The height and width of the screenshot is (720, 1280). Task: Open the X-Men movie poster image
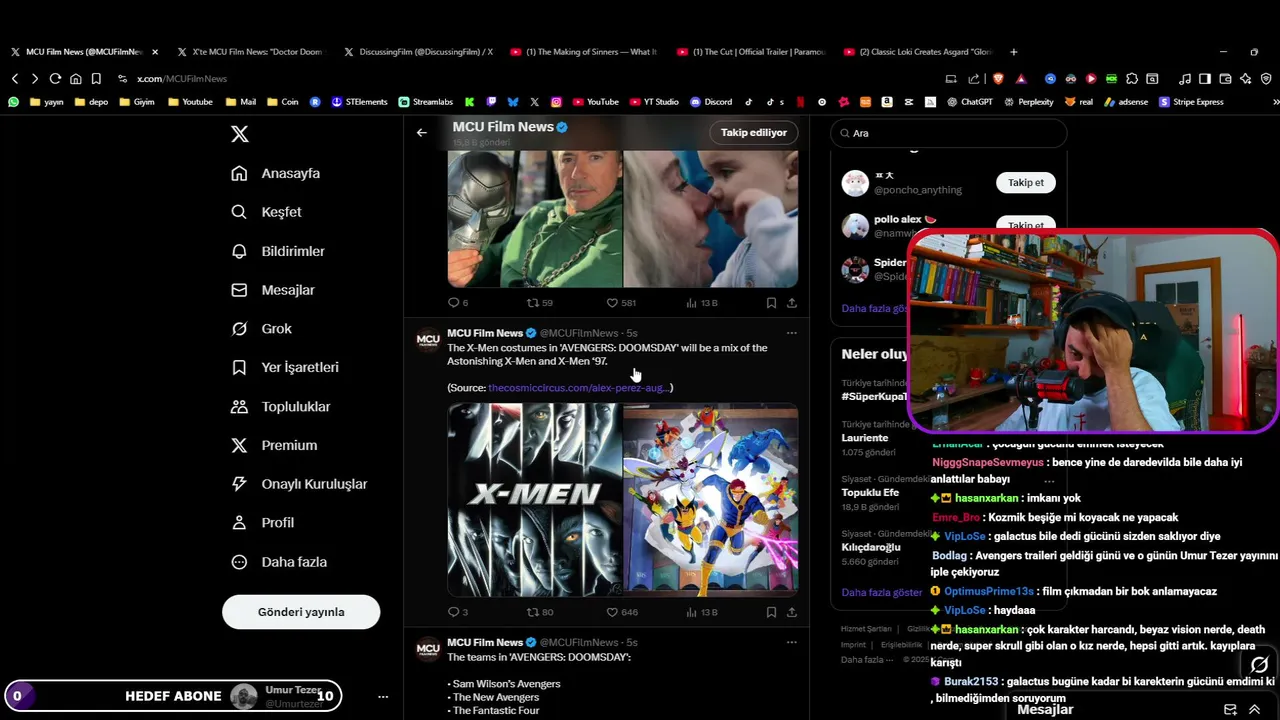(x=534, y=500)
